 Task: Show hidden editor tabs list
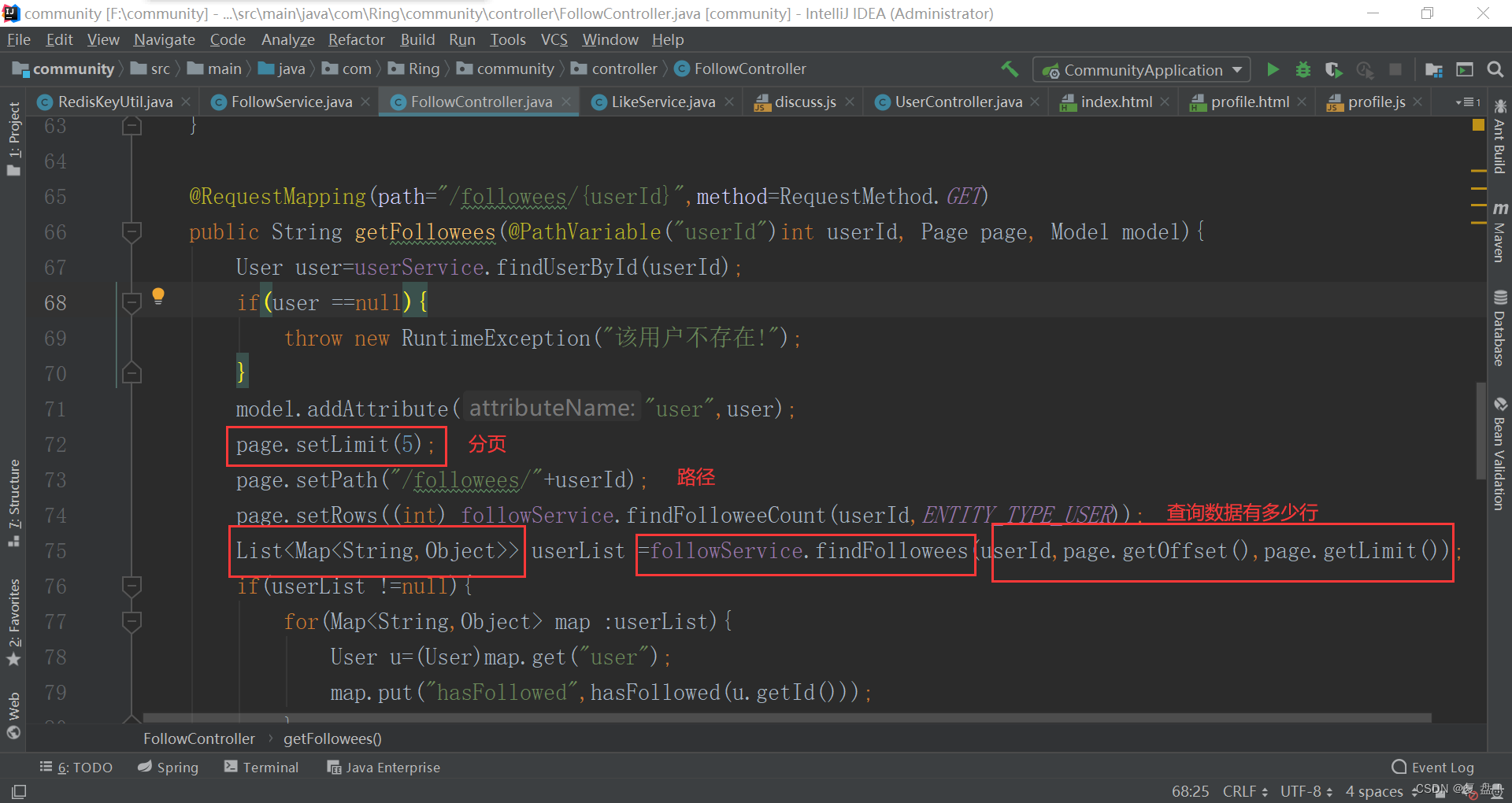click(x=1468, y=102)
